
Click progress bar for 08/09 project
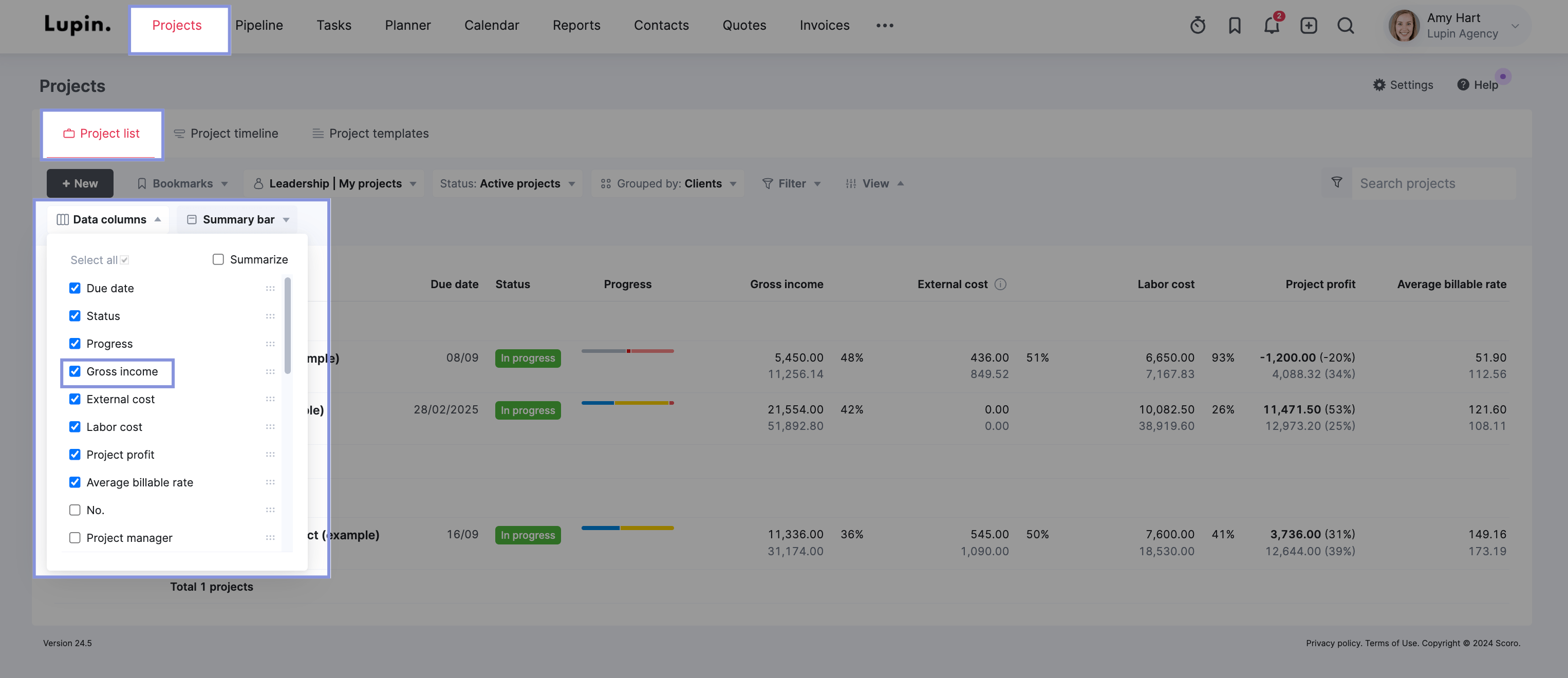tap(627, 351)
